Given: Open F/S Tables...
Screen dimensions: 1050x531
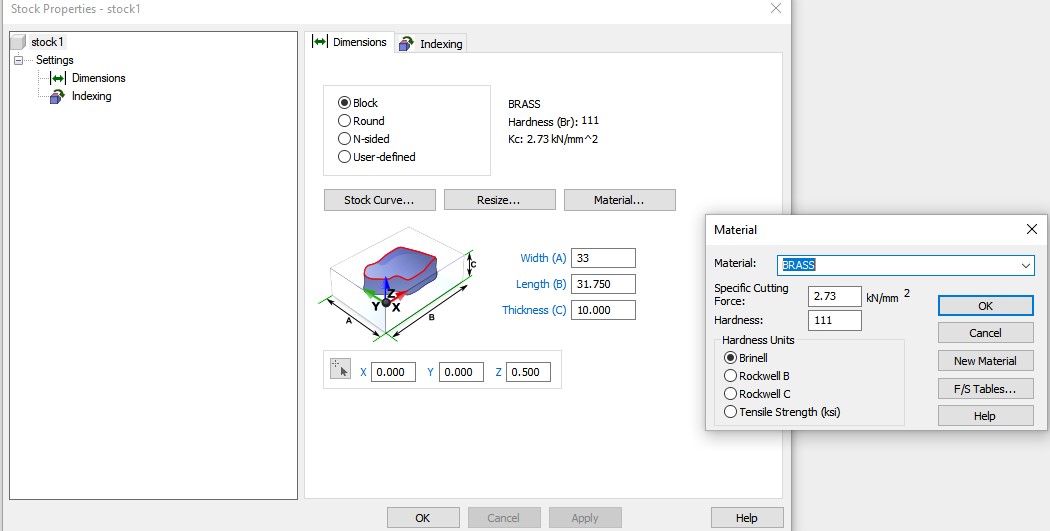Looking at the screenshot, I should click(x=986, y=388).
